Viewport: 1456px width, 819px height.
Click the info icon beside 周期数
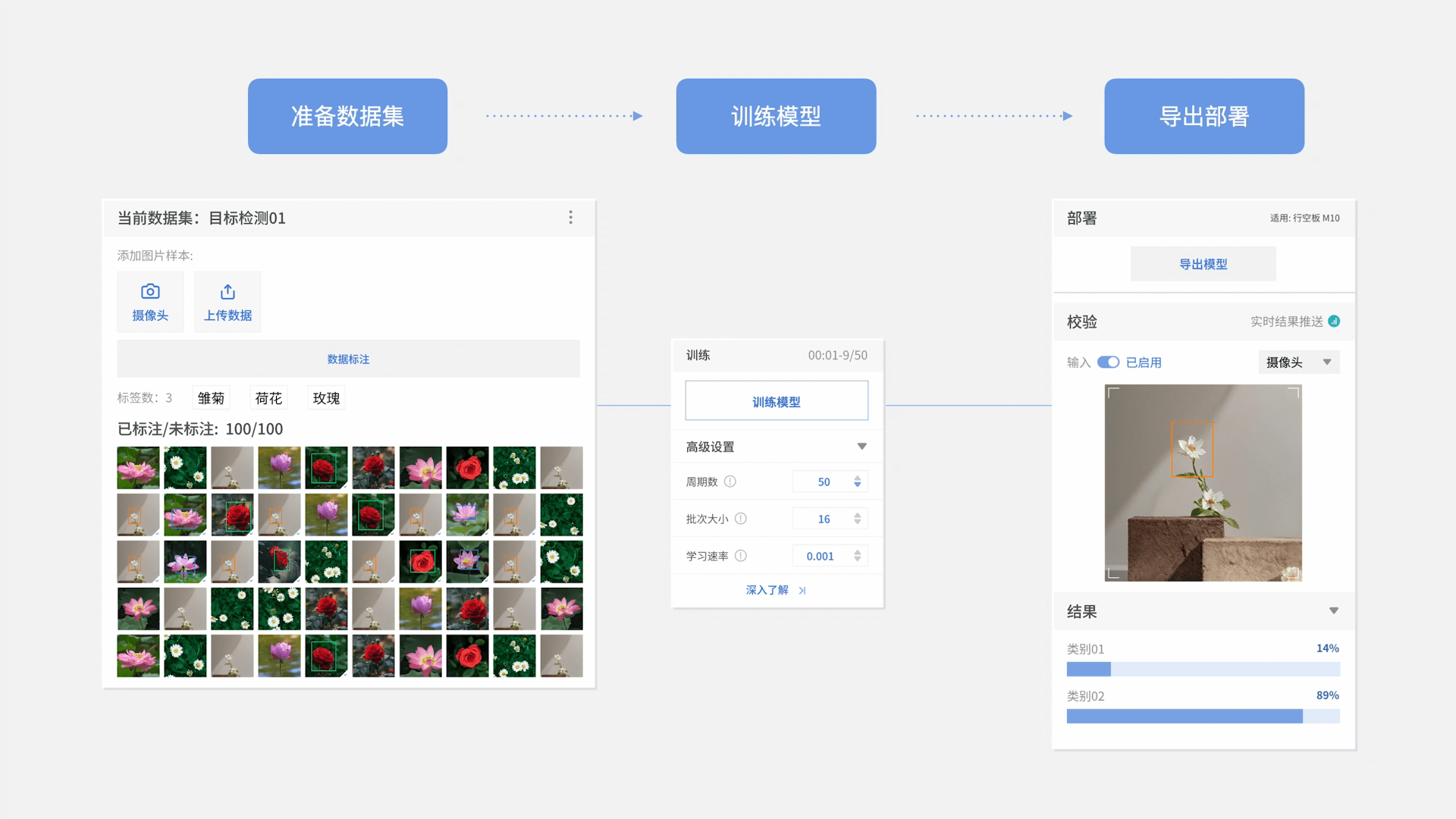(730, 482)
